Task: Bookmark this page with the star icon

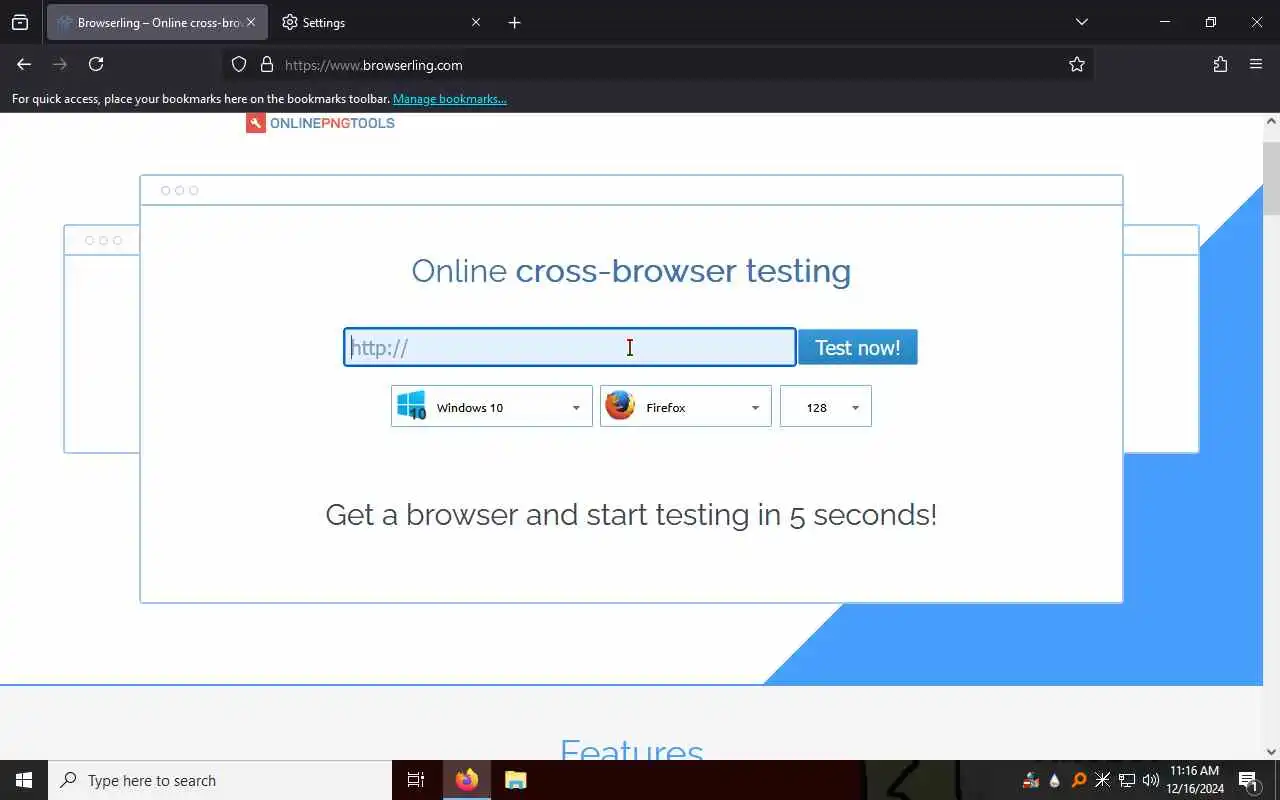Action: pyautogui.click(x=1077, y=64)
